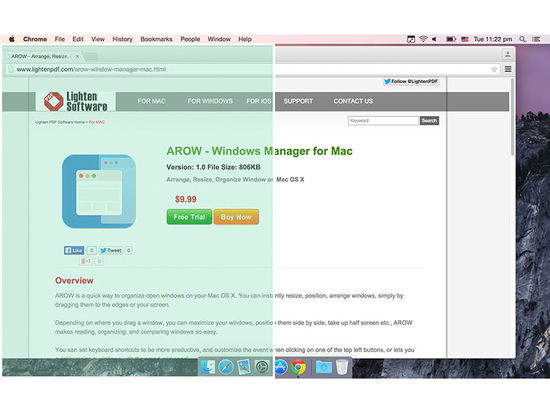The width and height of the screenshot is (550, 413).
Task: Click the volume icon in menu bar
Action: (434, 39)
